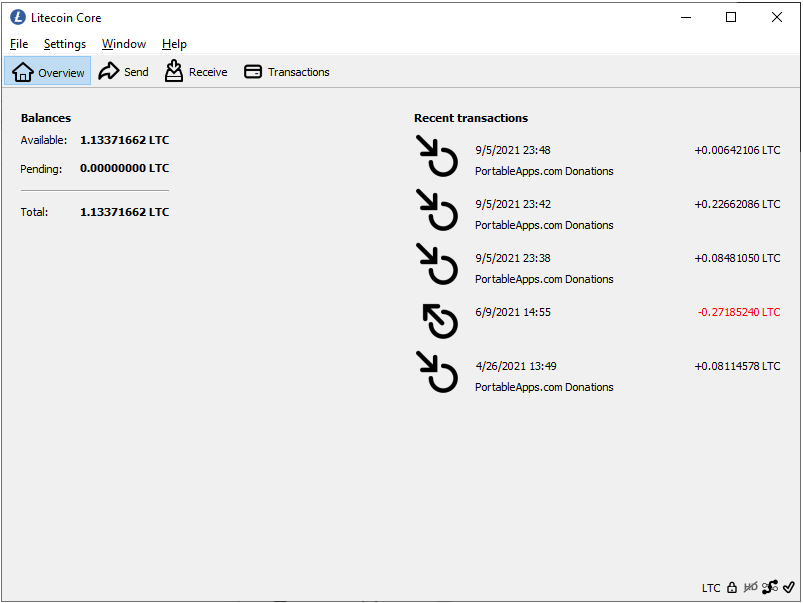Click the 9/5/2021 23:38 transaction date

pos(513,258)
